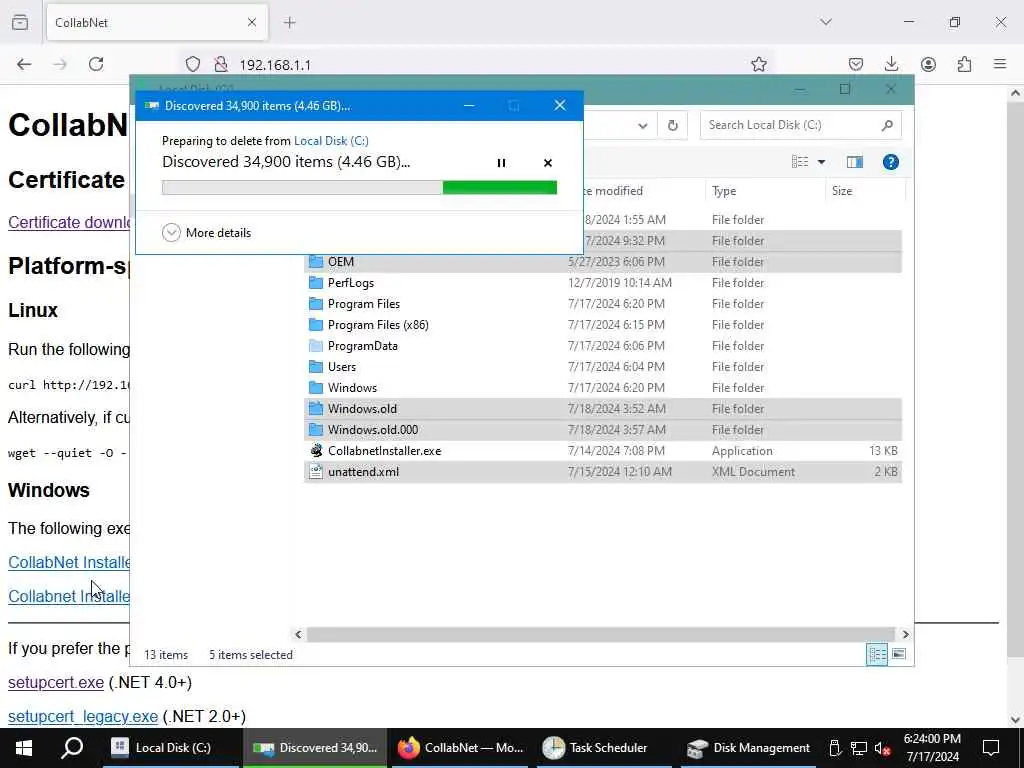The width and height of the screenshot is (1024, 768).
Task: Expand More details in delete dialog
Action: (x=206, y=232)
